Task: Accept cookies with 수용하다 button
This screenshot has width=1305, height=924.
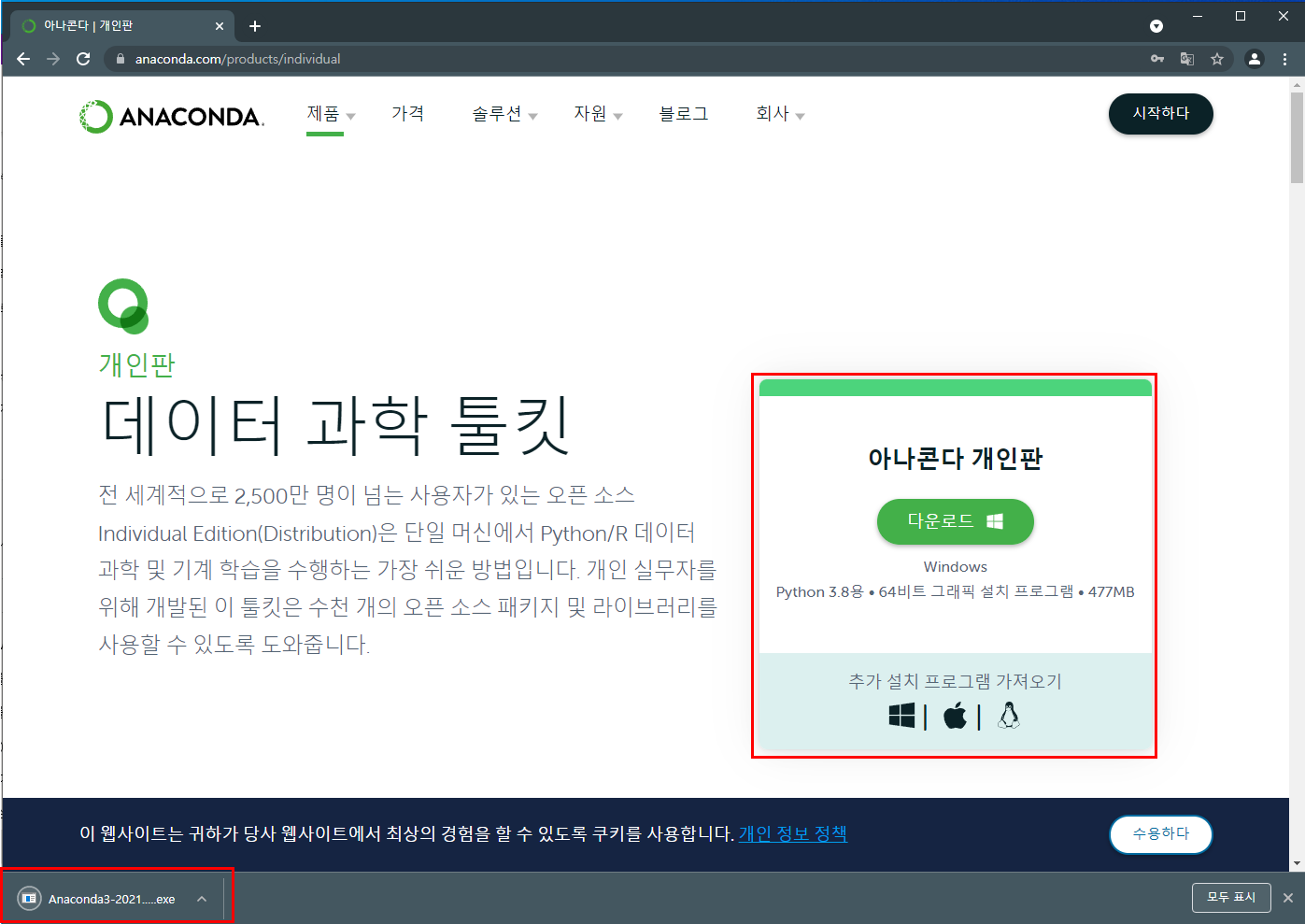Action: click(x=1161, y=834)
